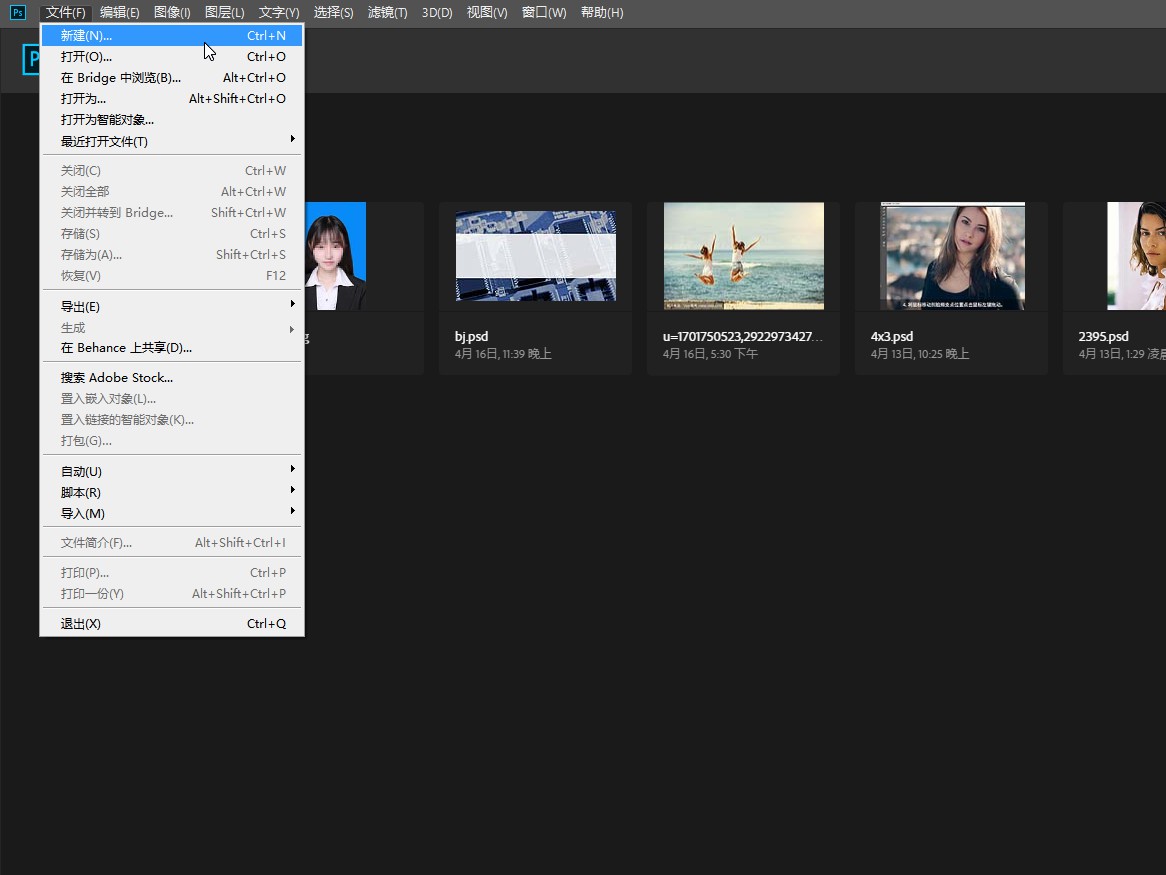Open the 3D(D) menu
1166x875 pixels.
click(437, 13)
